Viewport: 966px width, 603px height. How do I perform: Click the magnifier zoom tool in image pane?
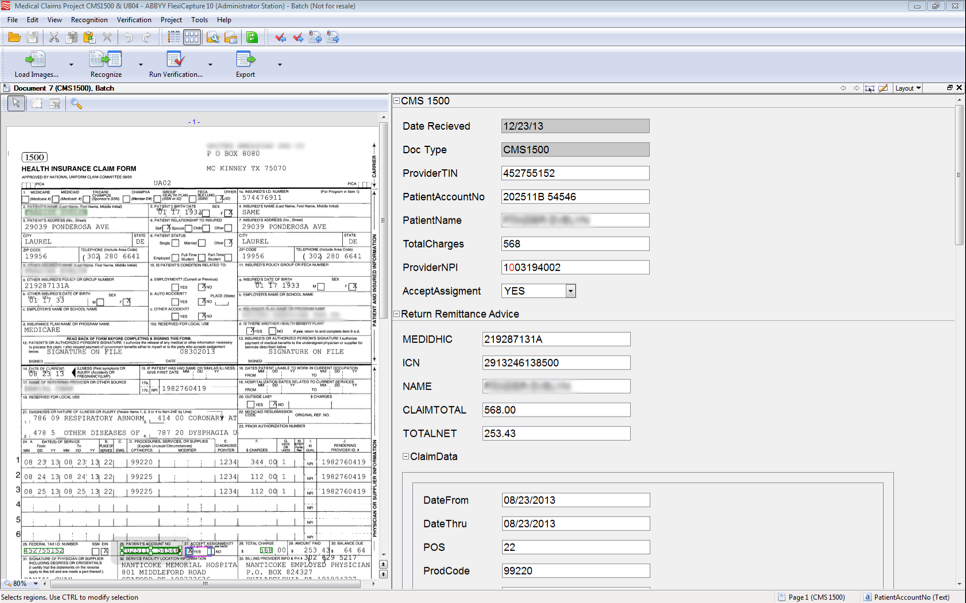[x=76, y=103]
